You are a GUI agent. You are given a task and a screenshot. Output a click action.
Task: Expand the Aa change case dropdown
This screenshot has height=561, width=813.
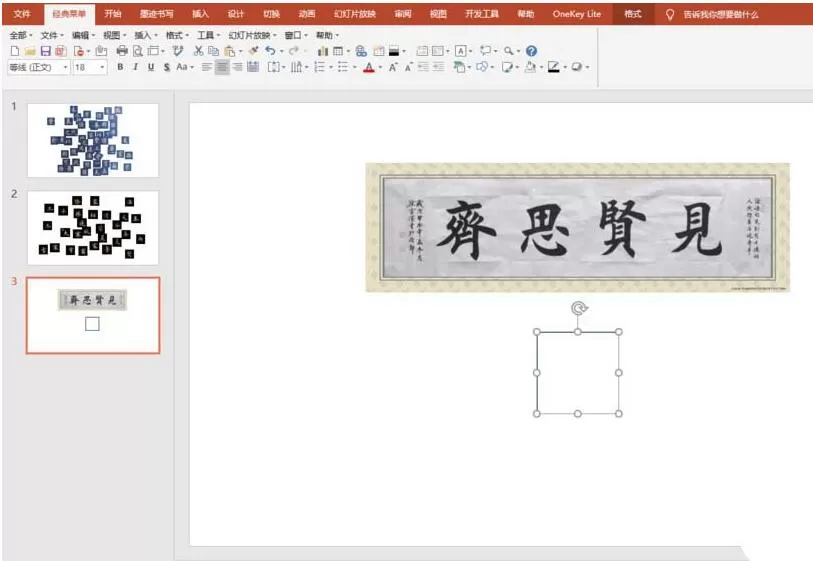tap(192, 67)
